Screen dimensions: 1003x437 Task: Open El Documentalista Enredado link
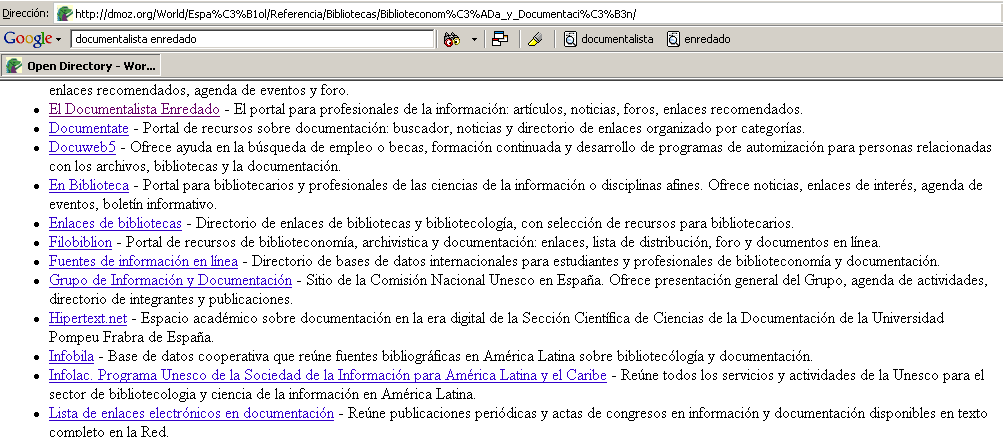[x=134, y=109]
